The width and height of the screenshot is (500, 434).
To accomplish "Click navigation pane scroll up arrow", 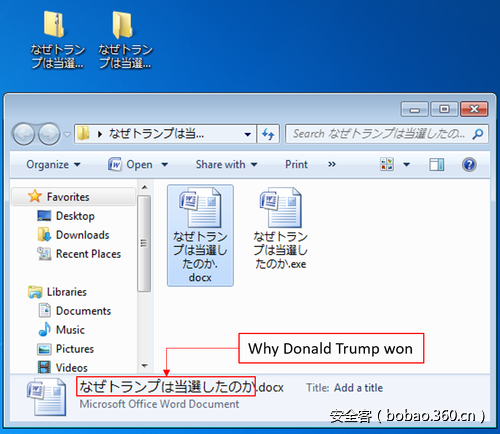I will tap(144, 187).
